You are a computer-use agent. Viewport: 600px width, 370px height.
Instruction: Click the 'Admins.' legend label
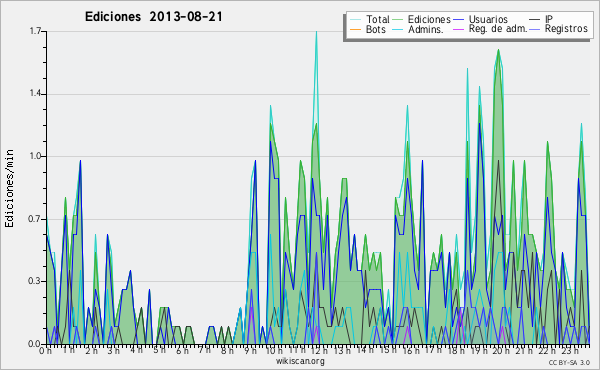point(426,29)
